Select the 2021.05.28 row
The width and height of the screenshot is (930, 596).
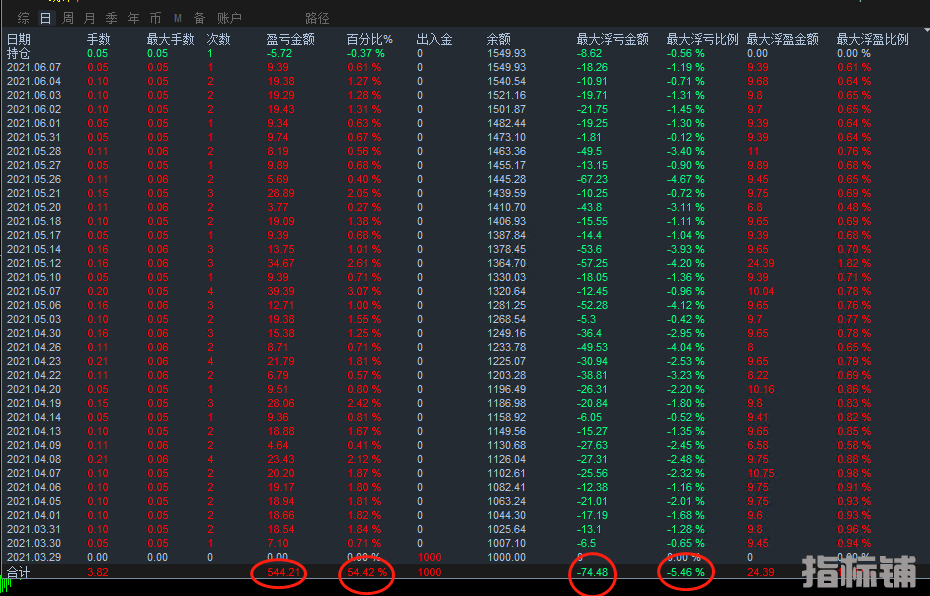(465, 151)
